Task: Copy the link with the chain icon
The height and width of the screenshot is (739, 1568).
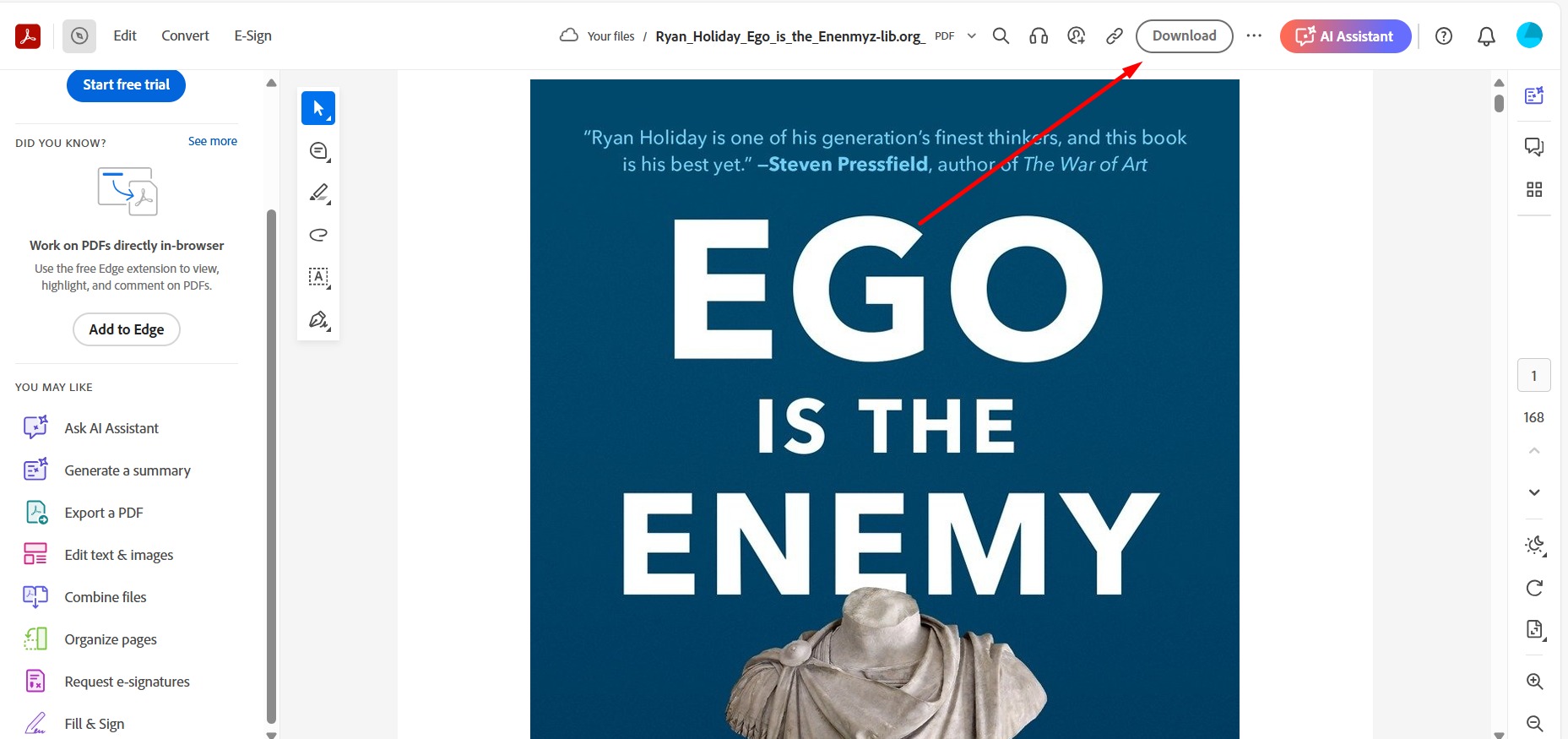Action: 1115,35
